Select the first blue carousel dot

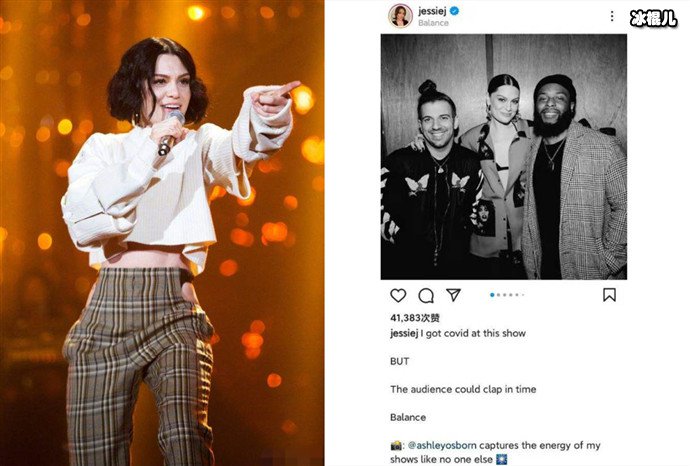492,295
